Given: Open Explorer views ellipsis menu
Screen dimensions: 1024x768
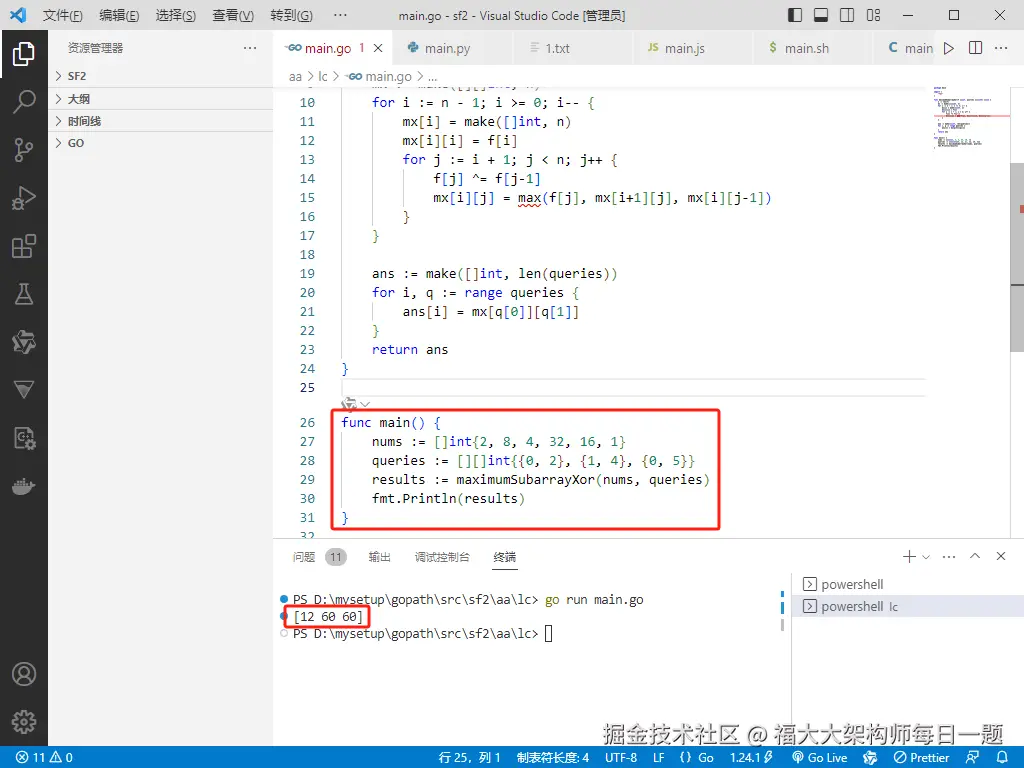Looking at the screenshot, I should (x=249, y=48).
